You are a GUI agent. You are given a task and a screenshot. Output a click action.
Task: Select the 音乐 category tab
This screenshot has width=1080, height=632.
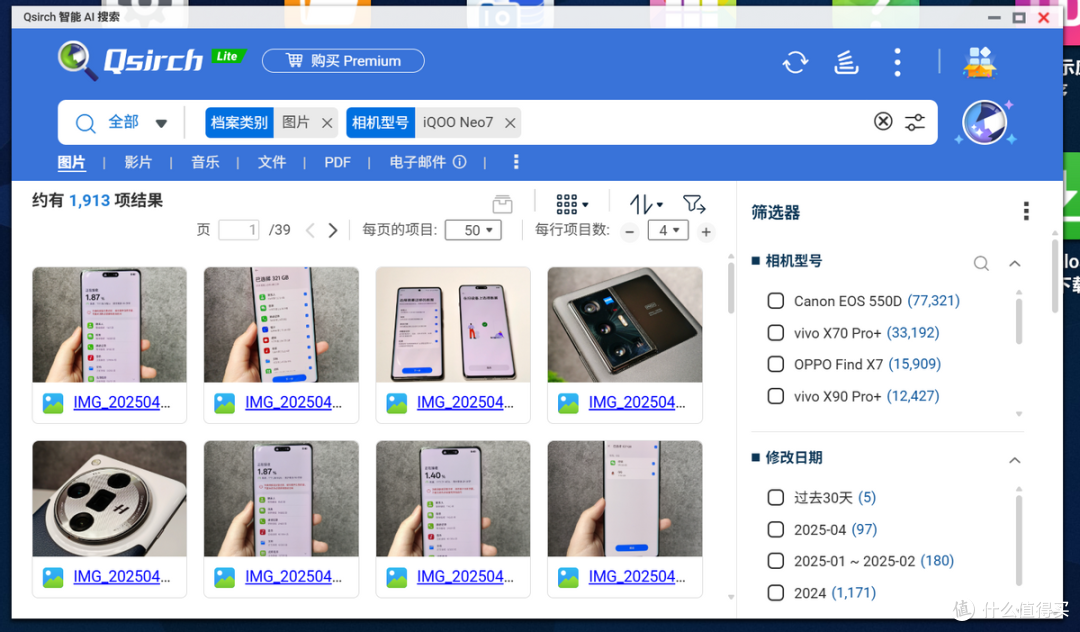point(205,162)
